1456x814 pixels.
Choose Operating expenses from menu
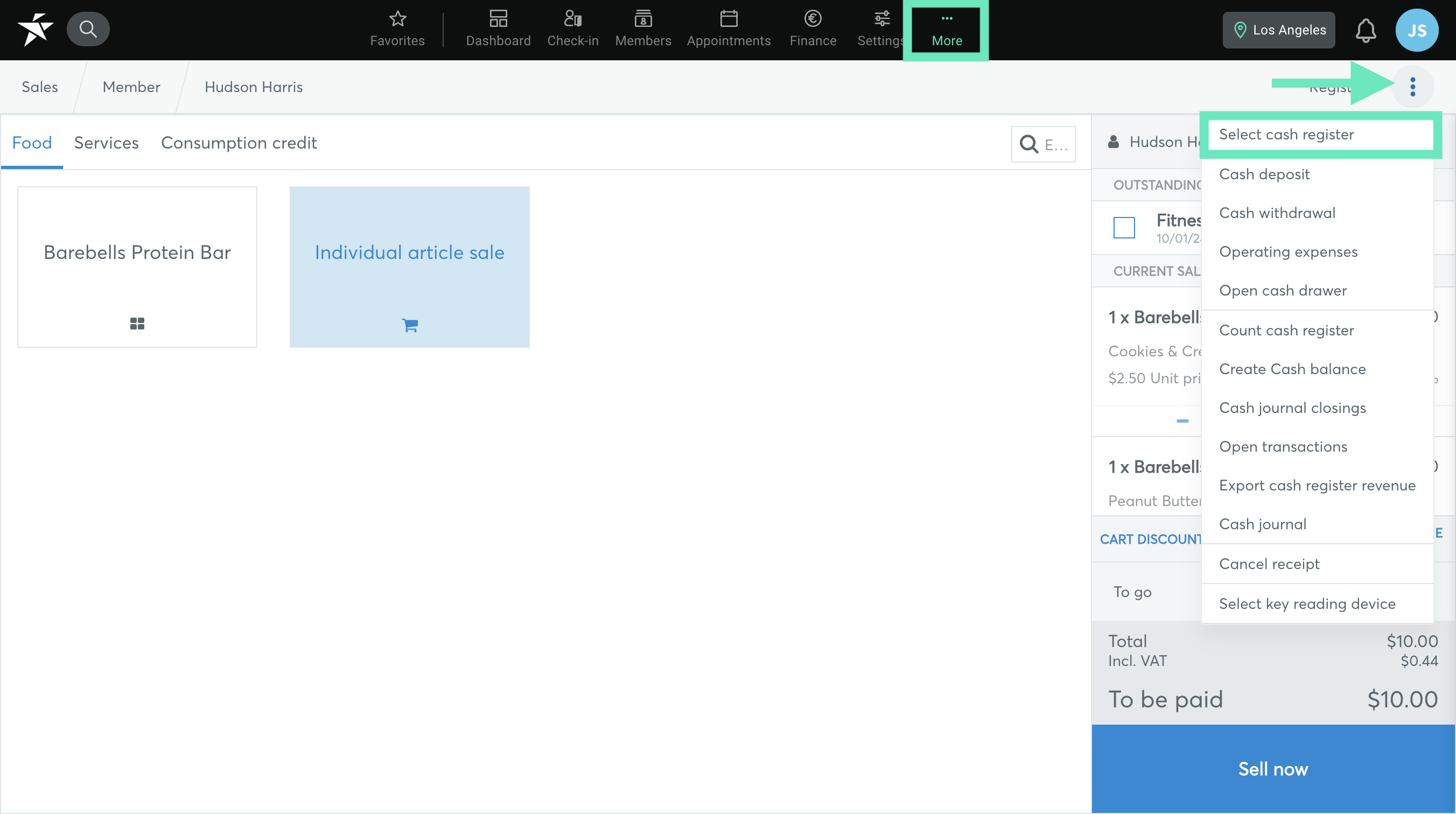click(1318, 251)
